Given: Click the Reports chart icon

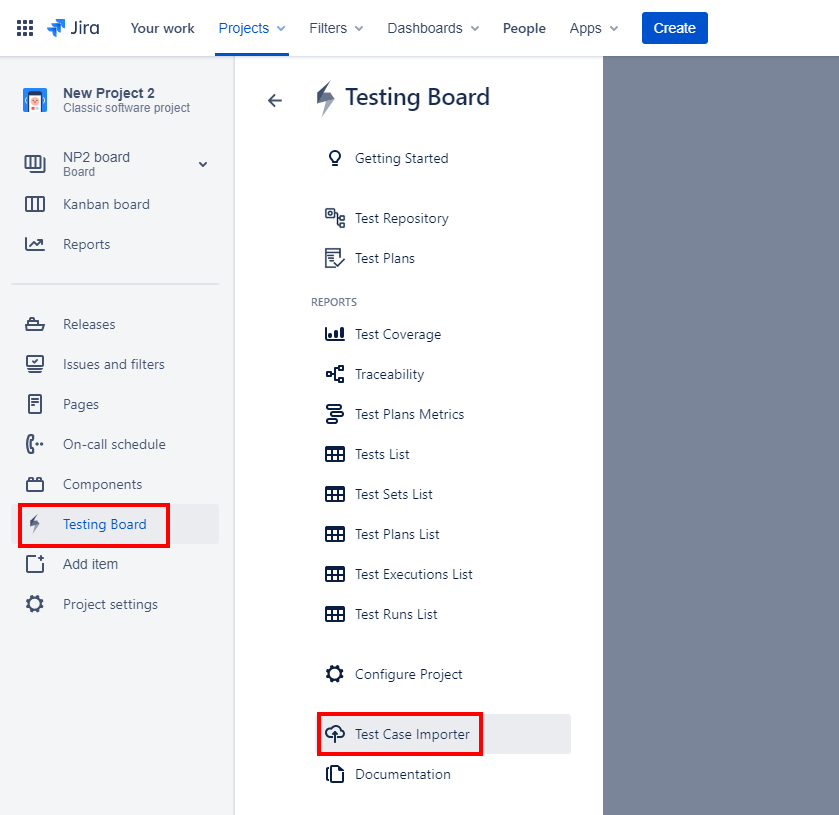Looking at the screenshot, I should (x=35, y=244).
